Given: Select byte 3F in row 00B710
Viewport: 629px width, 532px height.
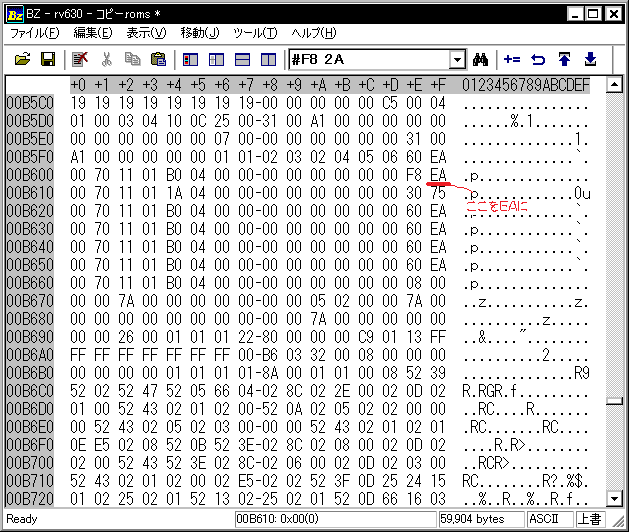Looking at the screenshot, I should 342,481.
